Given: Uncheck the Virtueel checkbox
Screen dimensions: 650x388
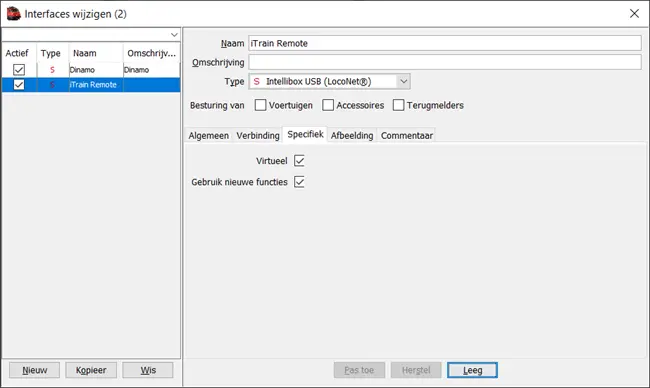Looking at the screenshot, I should 299,161.
